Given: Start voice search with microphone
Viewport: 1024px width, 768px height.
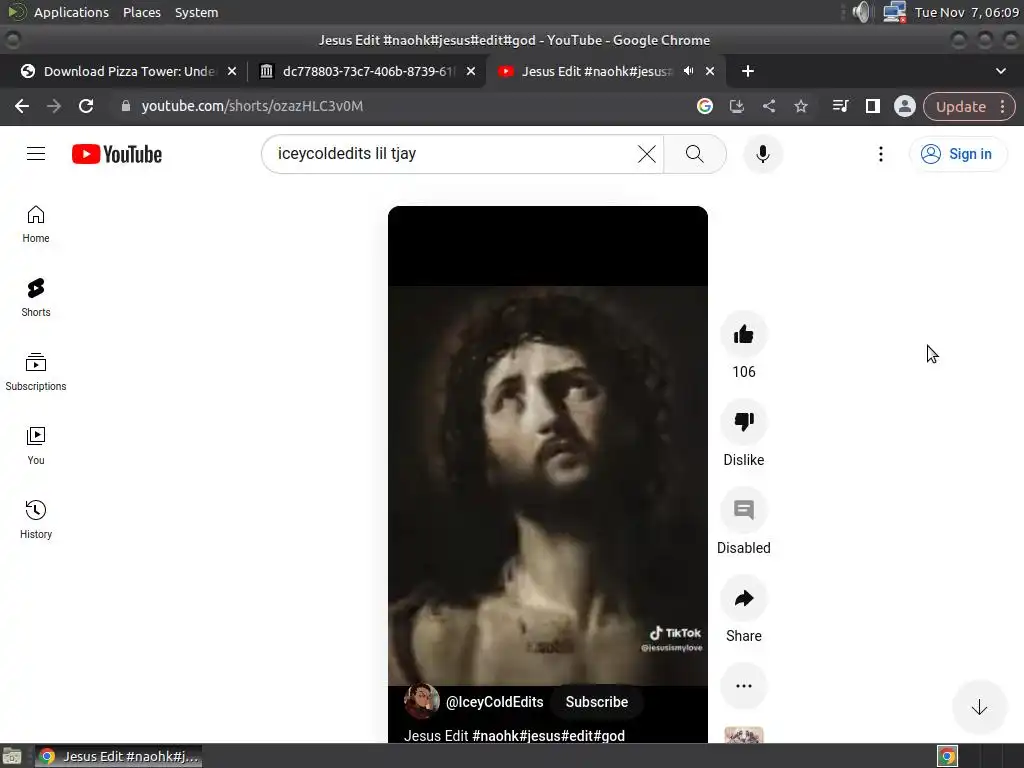Looking at the screenshot, I should point(763,154).
